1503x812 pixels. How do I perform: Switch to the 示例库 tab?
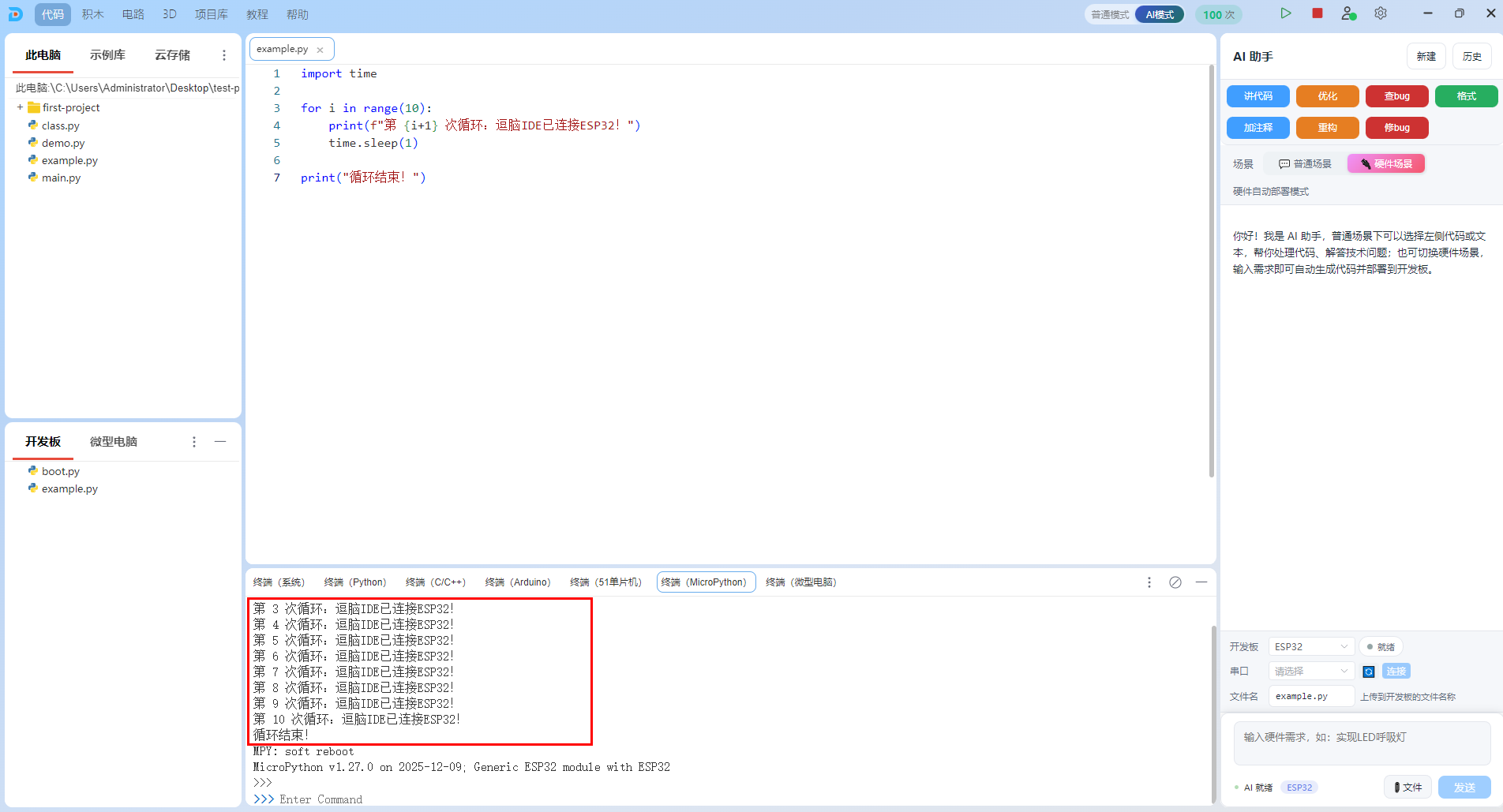[107, 55]
